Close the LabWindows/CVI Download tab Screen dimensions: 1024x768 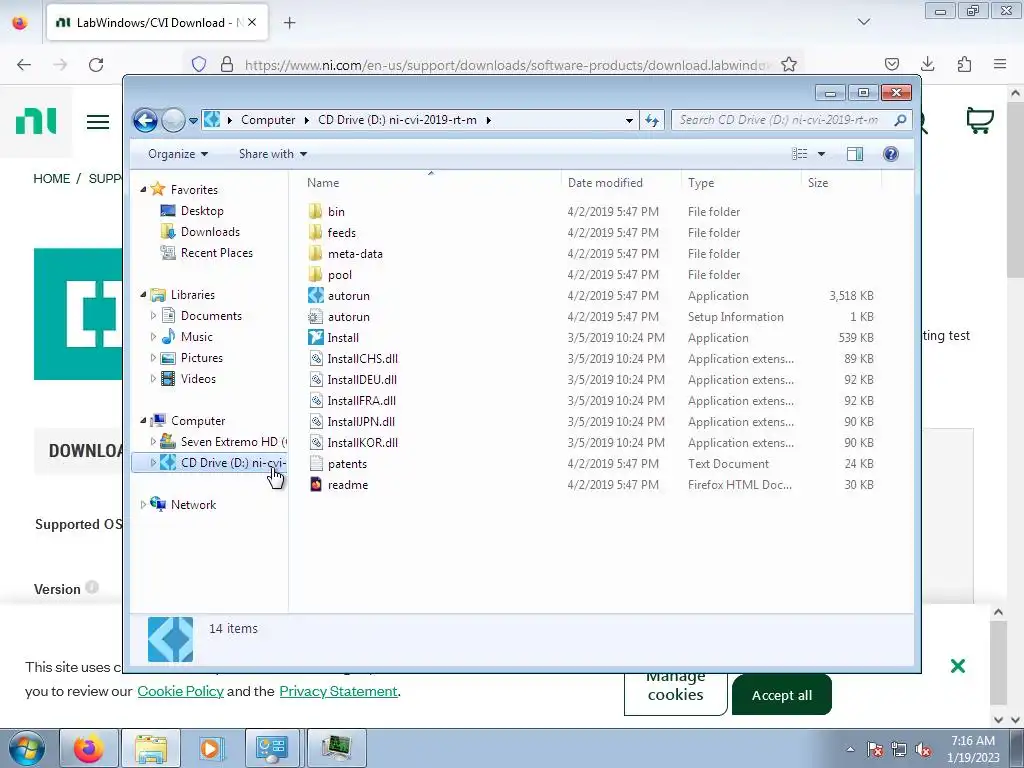pos(252,22)
